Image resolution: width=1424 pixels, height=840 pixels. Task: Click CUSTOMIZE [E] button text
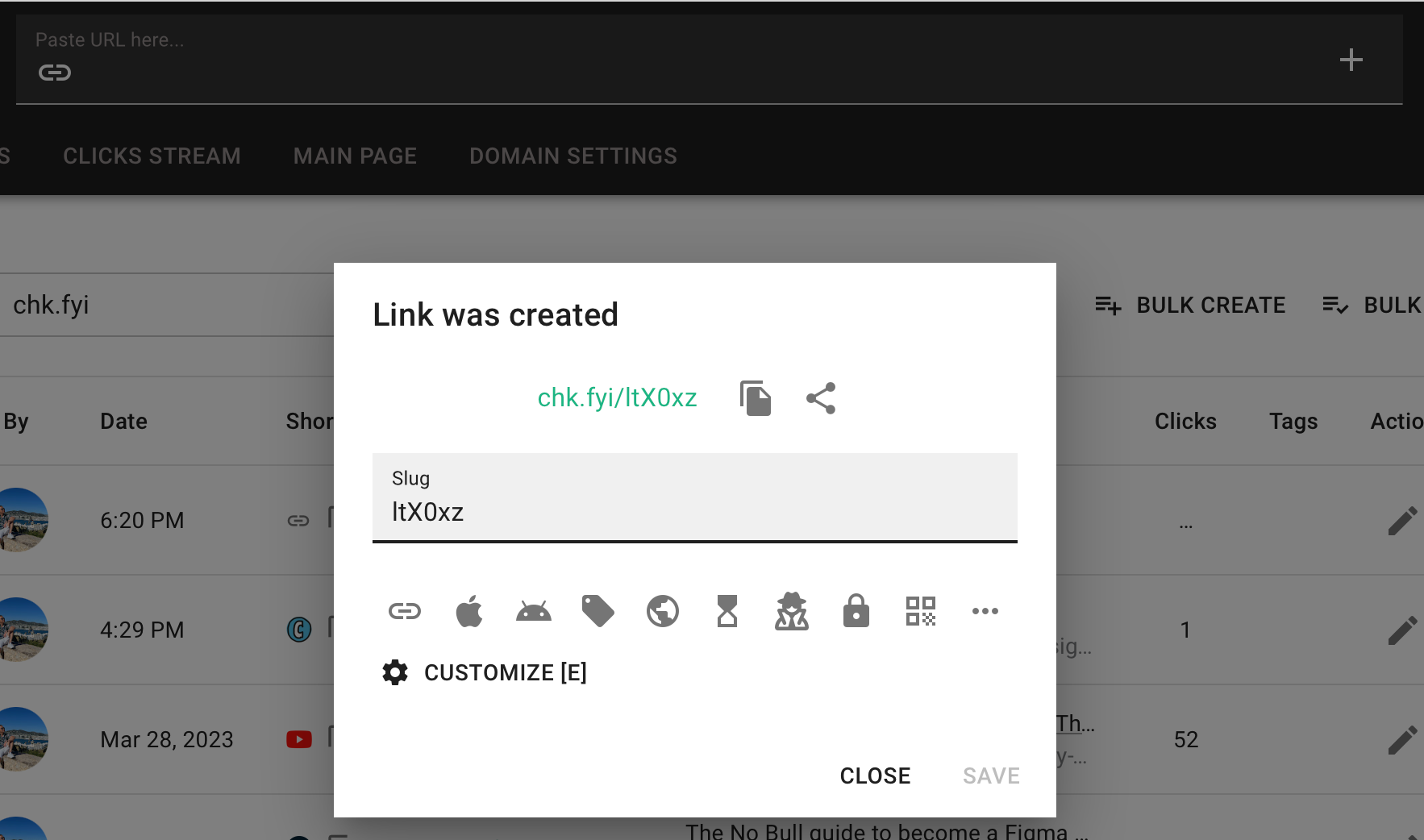[x=506, y=672]
